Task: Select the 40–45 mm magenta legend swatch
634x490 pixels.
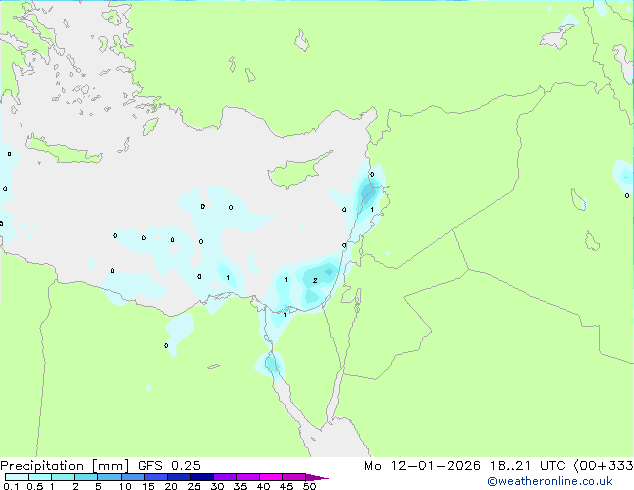Action: [x=270, y=477]
